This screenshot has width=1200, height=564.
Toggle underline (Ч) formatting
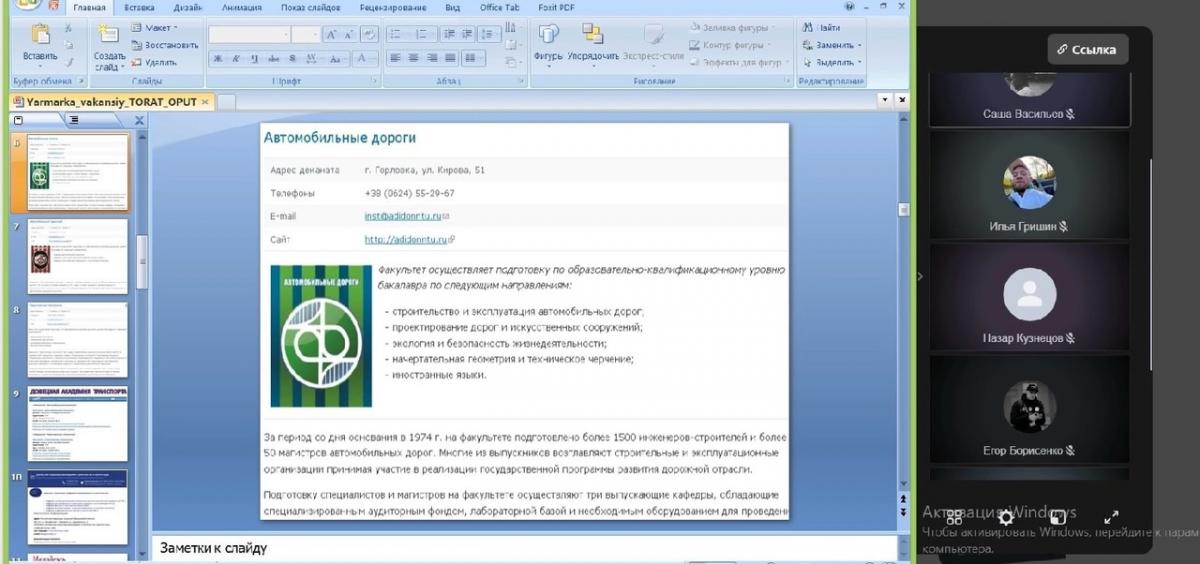(x=255, y=59)
